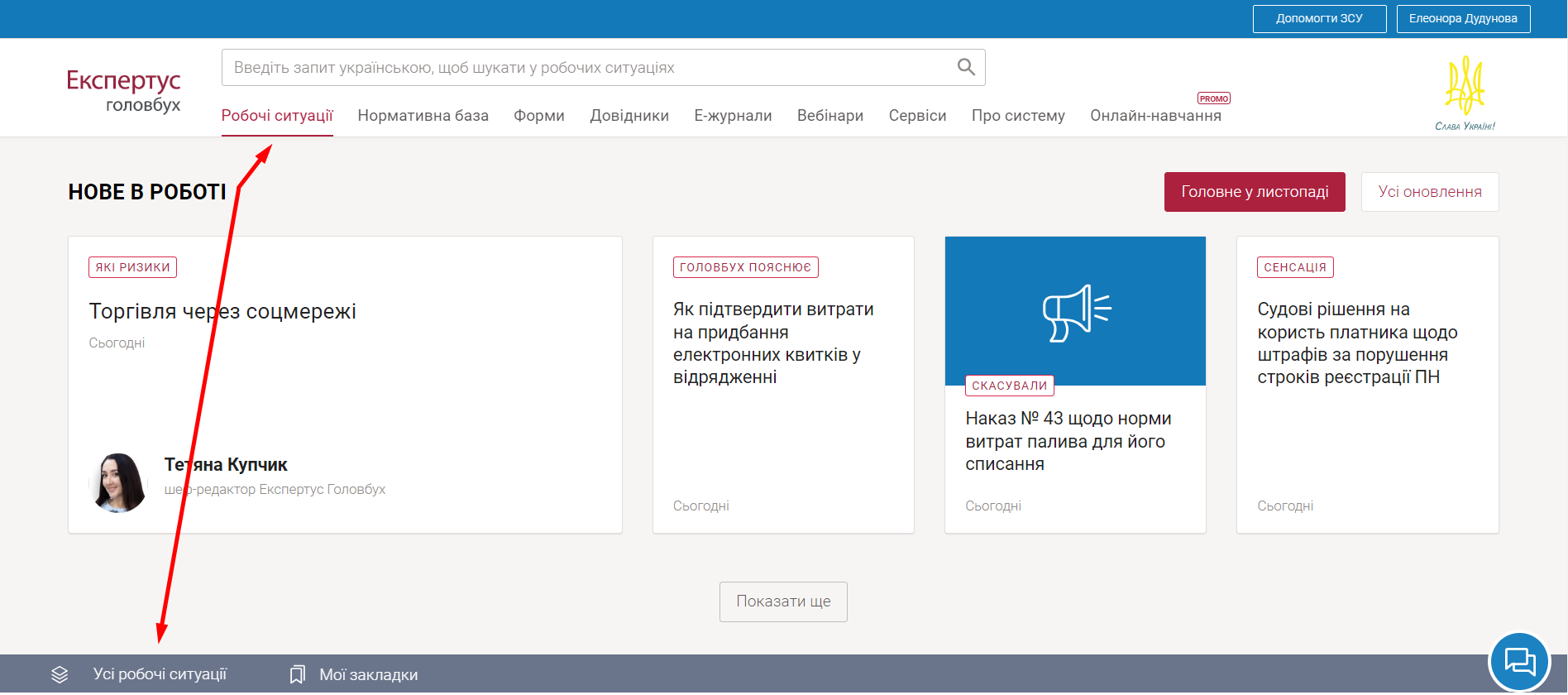
Task: Click Тетяна Купчик's avatar photo
Action: point(117,482)
